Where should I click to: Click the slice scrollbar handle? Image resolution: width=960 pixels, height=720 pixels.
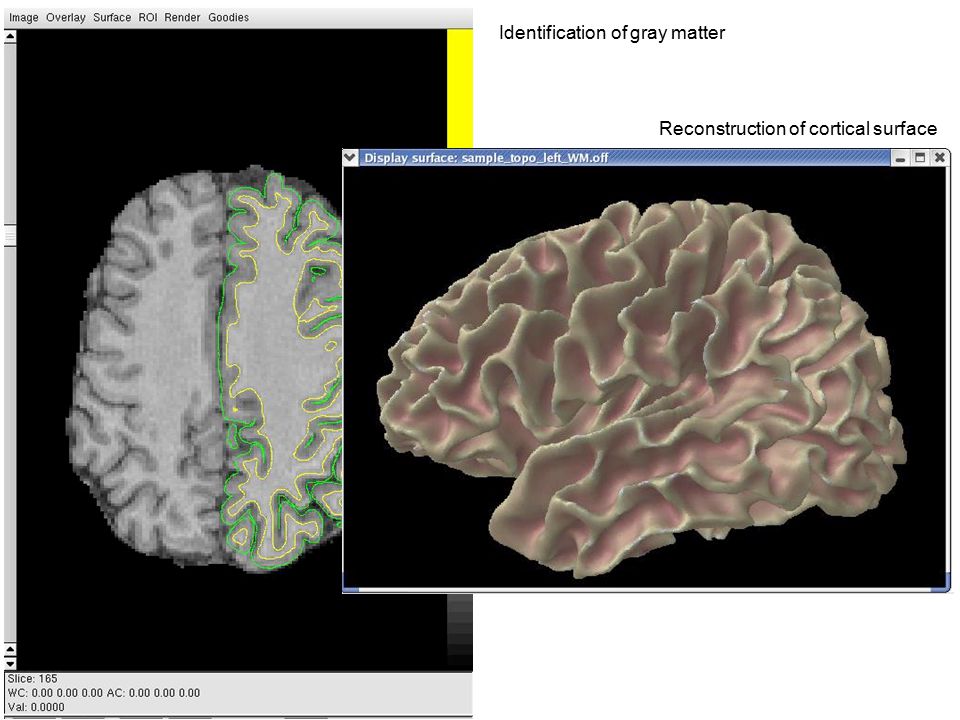10,235
